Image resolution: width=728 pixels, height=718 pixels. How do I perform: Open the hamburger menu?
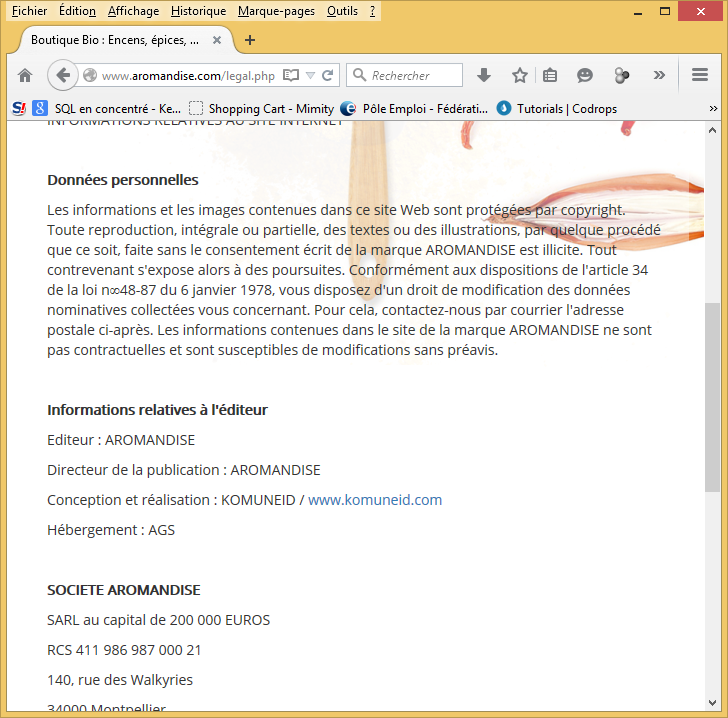tap(699, 75)
